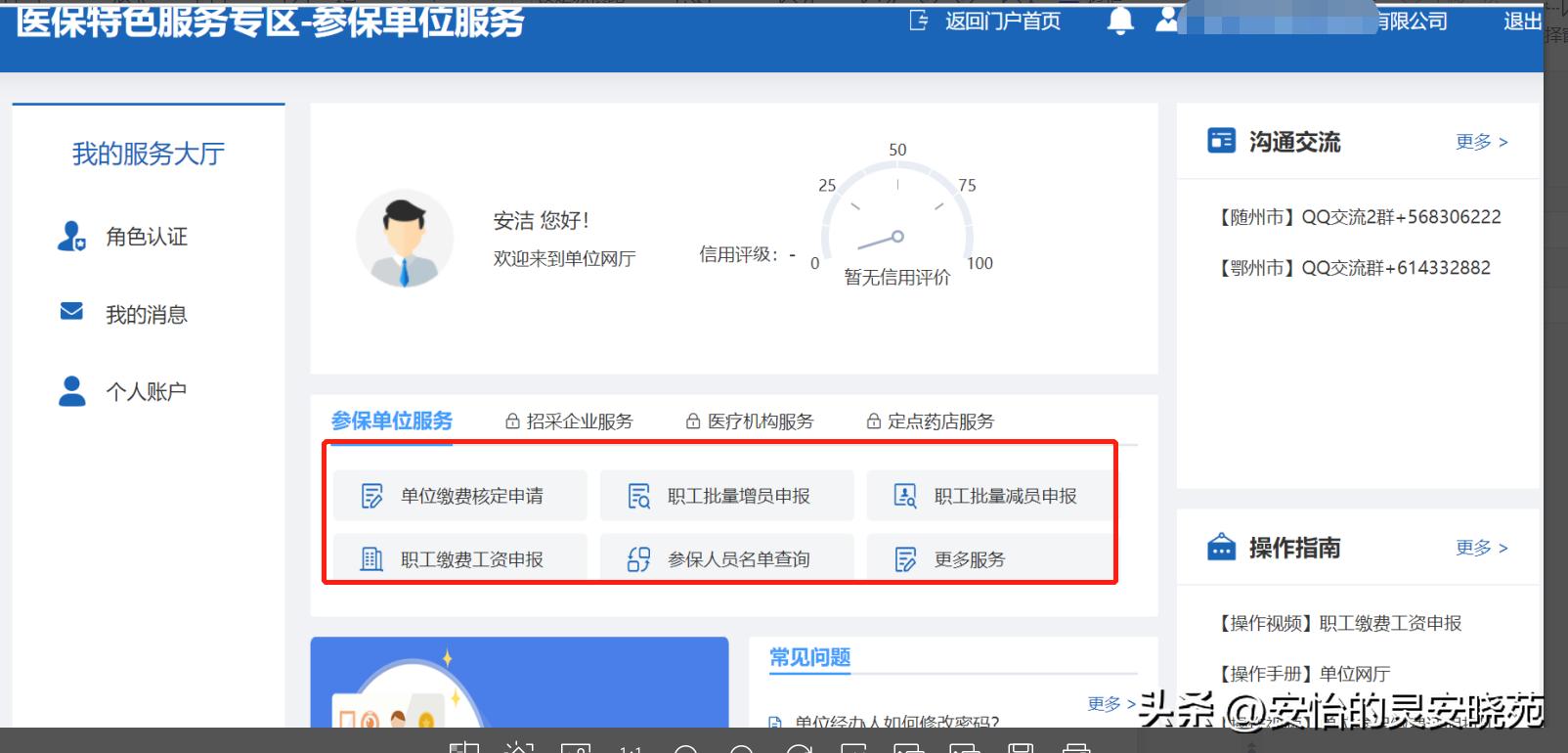Click the 角色认证 person icon

tap(71, 237)
